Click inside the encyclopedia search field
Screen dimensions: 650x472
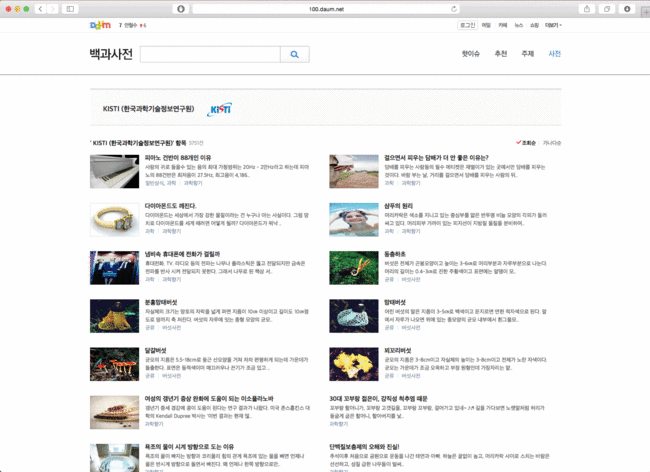(x=210, y=54)
